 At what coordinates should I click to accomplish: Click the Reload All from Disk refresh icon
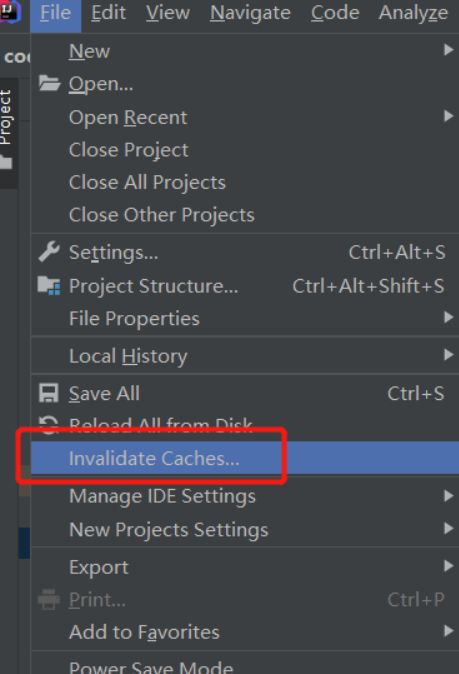[49, 425]
